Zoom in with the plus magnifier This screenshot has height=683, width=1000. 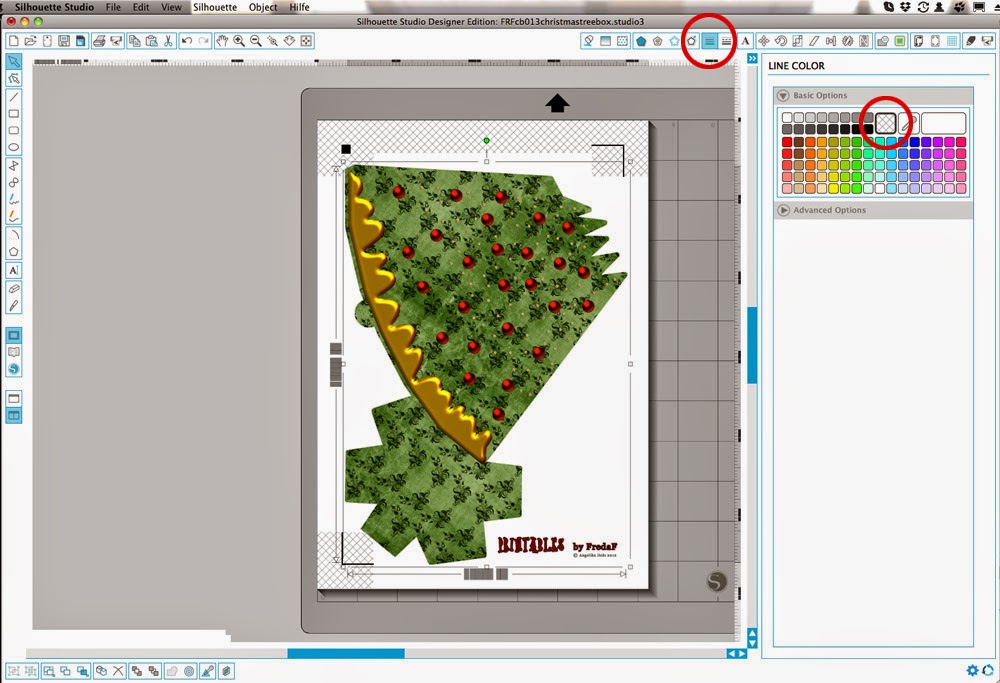[x=239, y=41]
